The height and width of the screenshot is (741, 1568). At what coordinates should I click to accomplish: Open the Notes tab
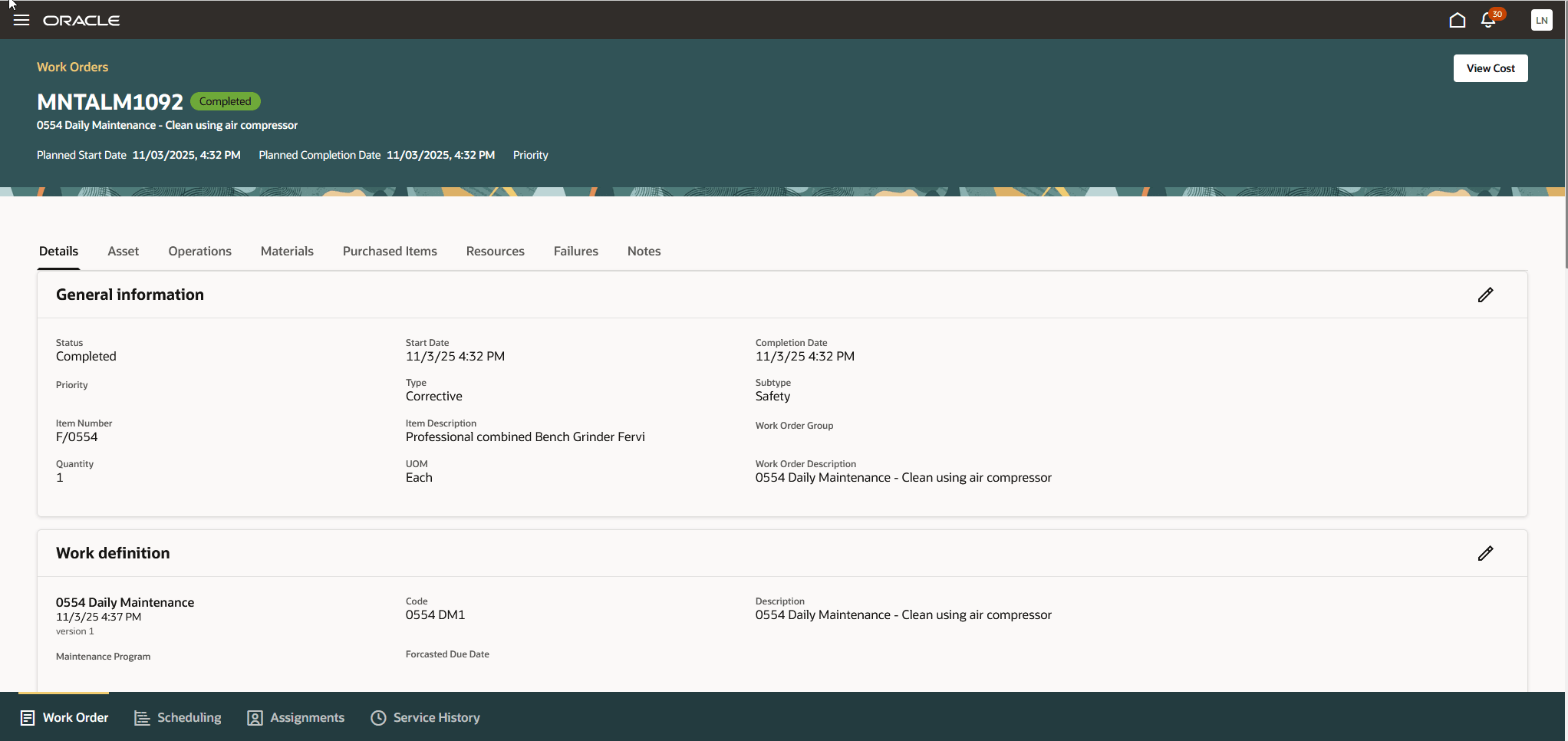click(x=644, y=251)
